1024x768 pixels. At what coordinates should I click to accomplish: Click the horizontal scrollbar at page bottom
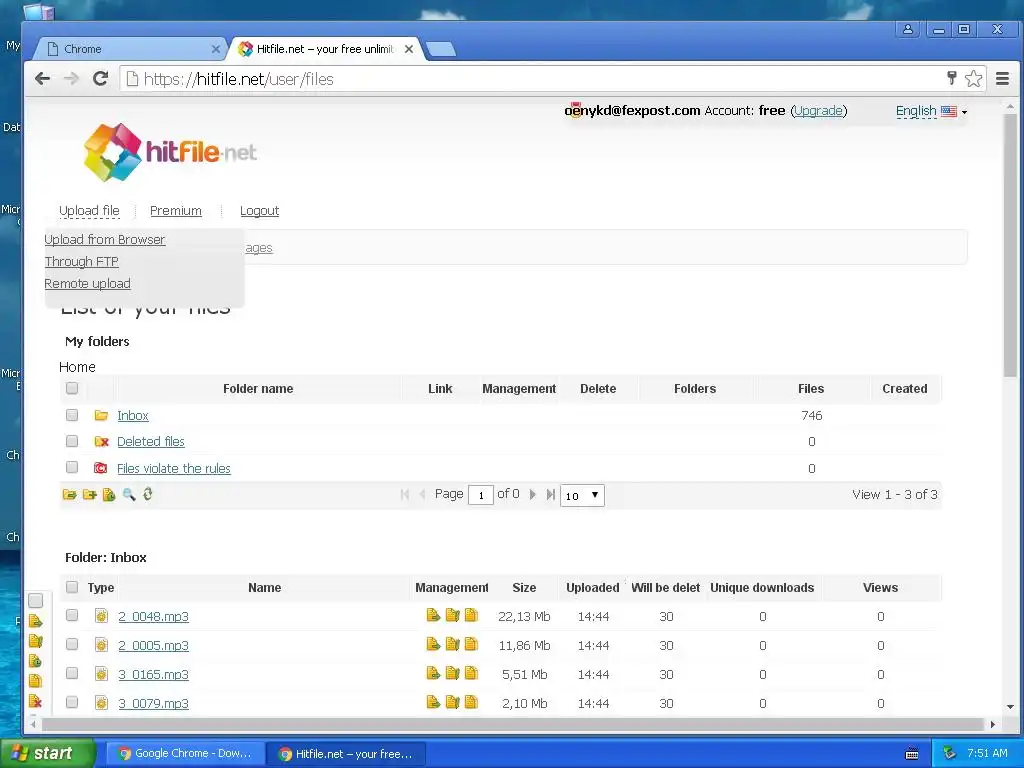[x=513, y=724]
